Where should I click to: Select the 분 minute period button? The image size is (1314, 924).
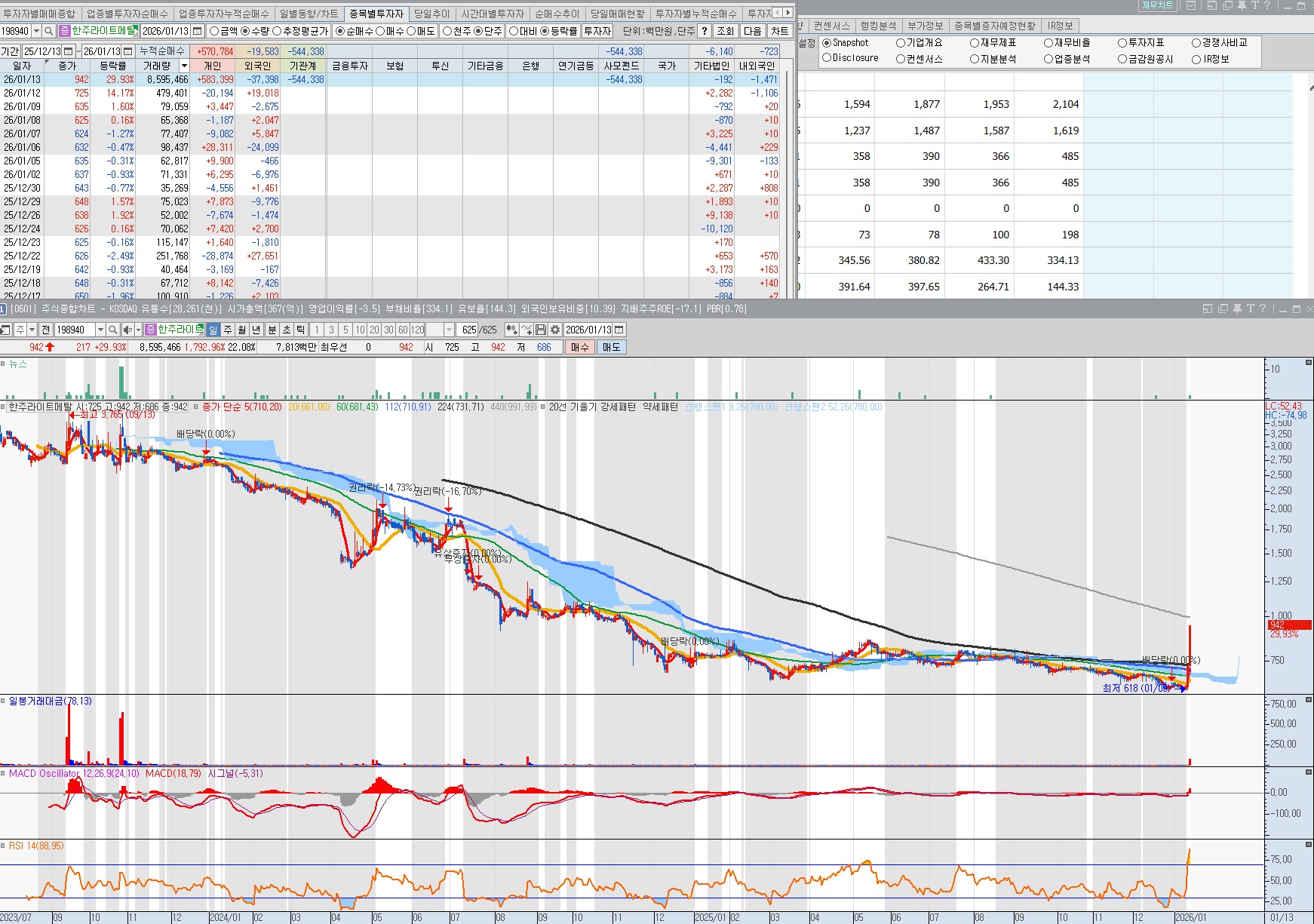pos(272,330)
